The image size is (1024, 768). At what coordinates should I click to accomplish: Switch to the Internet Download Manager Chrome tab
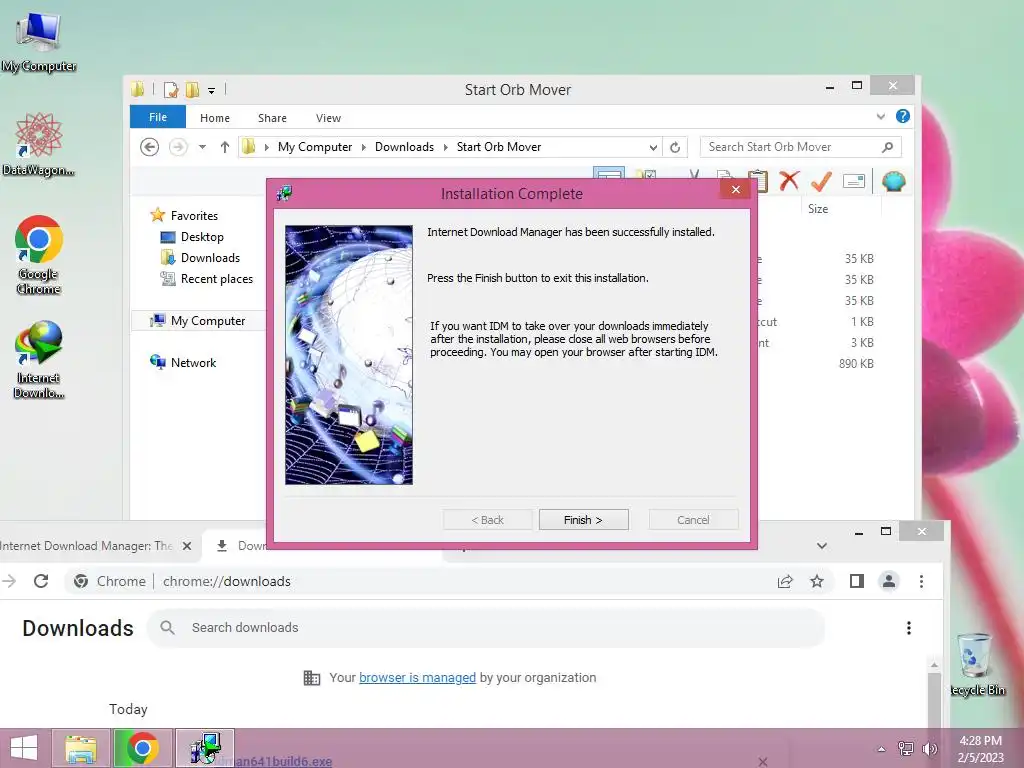tap(86, 546)
